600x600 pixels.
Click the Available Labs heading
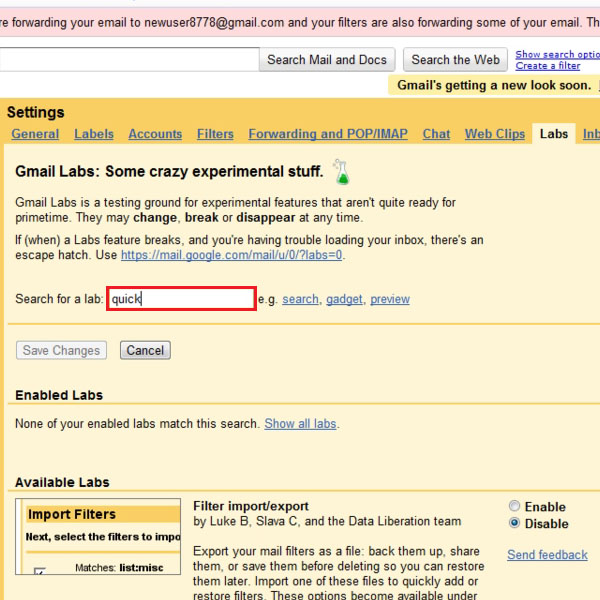click(x=62, y=482)
